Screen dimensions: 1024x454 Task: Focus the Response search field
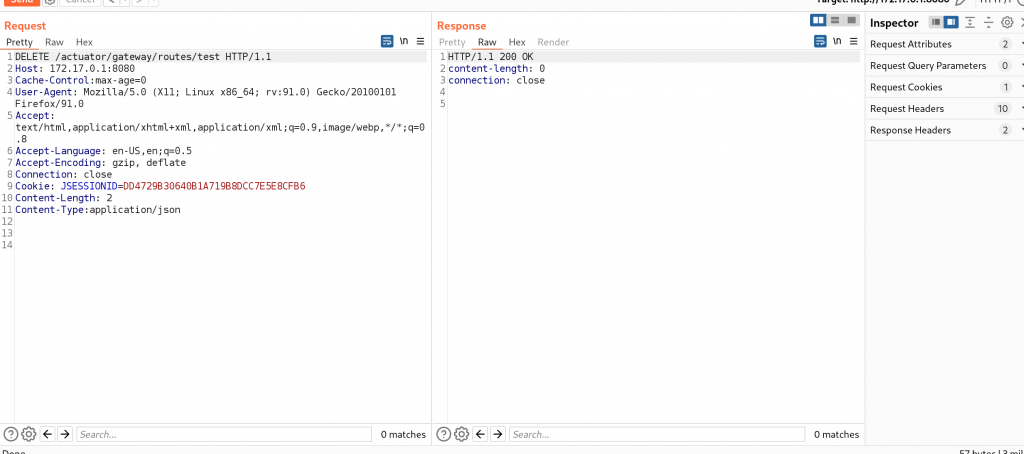[x=657, y=434]
